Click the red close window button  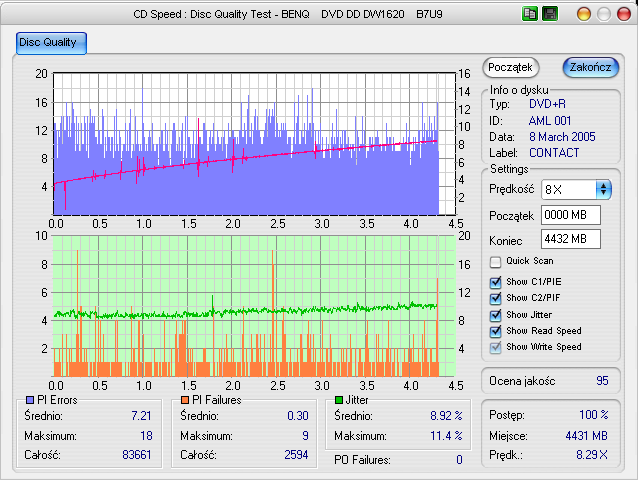click(624, 14)
